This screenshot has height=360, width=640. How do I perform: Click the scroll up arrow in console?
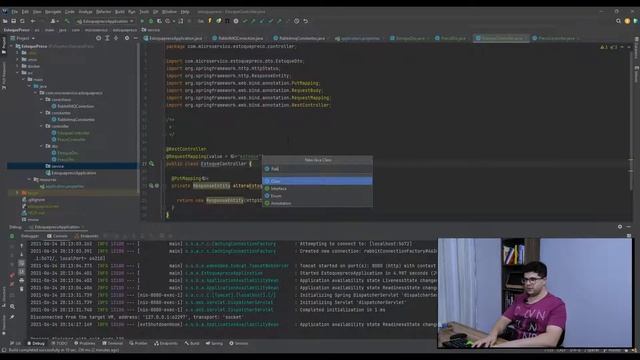pos(22,246)
